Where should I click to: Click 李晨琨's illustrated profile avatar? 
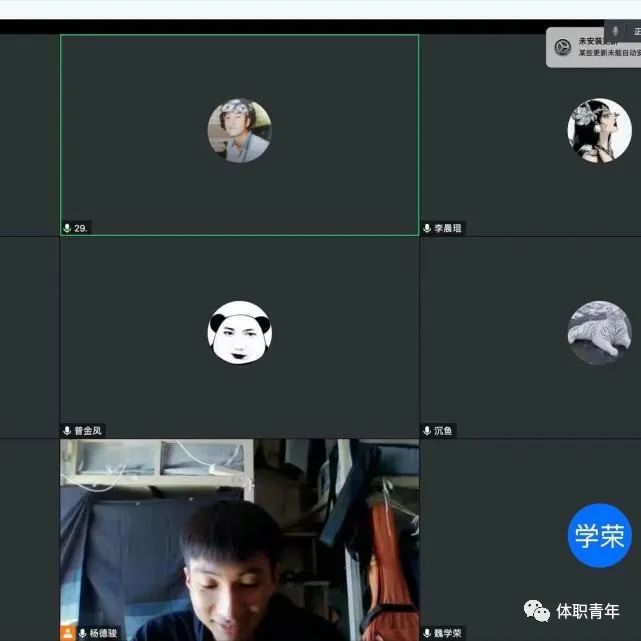pos(599,130)
